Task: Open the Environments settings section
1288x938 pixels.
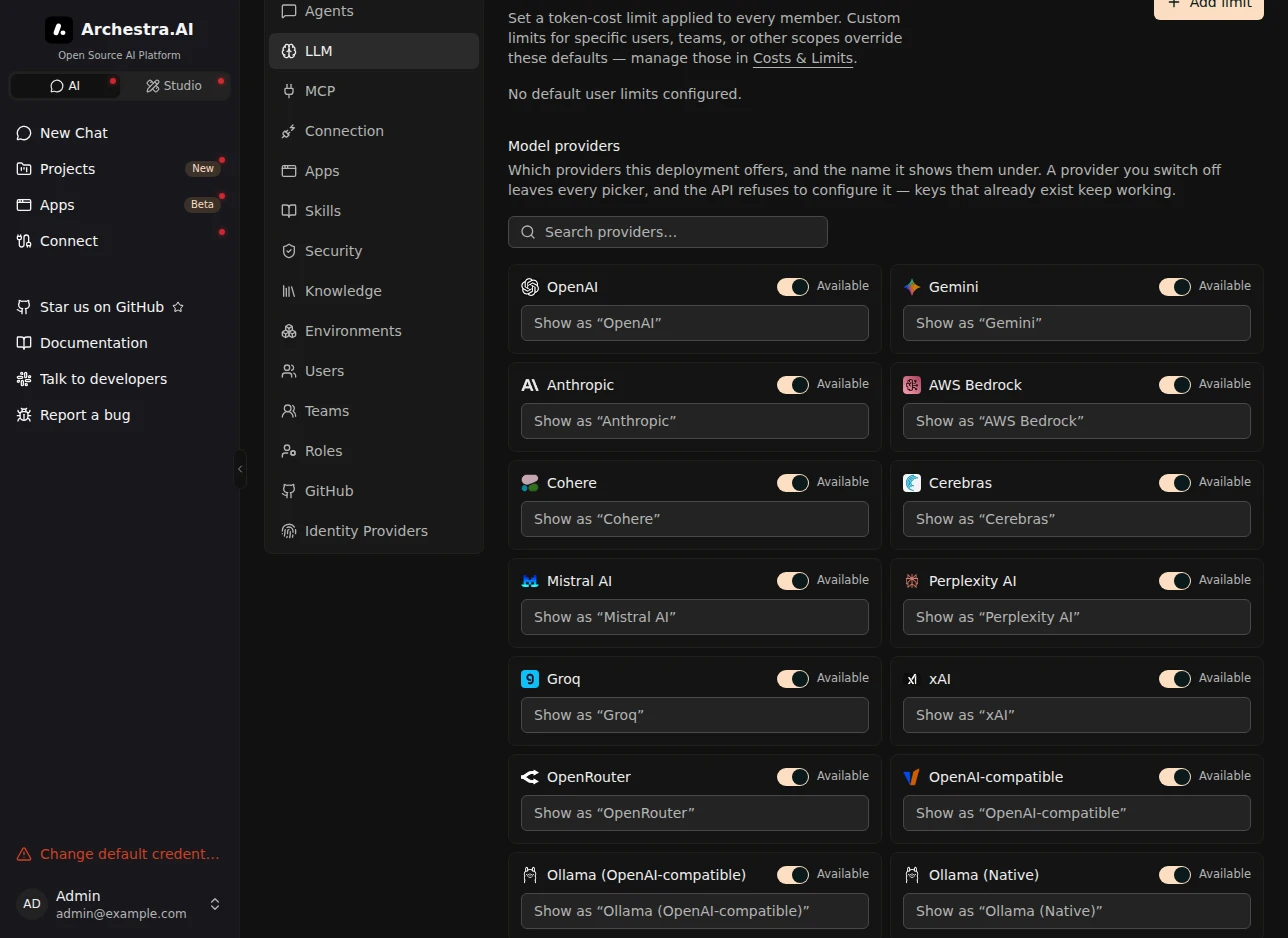Action: (x=374, y=331)
